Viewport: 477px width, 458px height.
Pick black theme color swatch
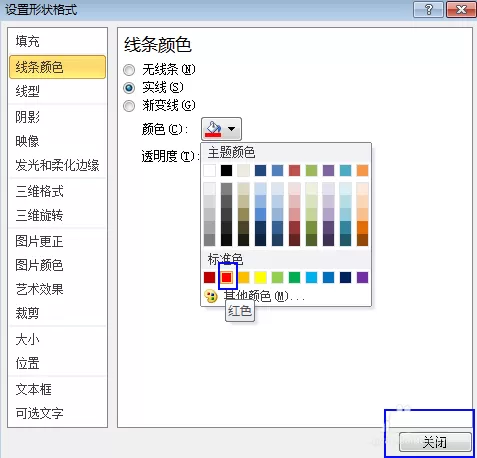pos(227,170)
